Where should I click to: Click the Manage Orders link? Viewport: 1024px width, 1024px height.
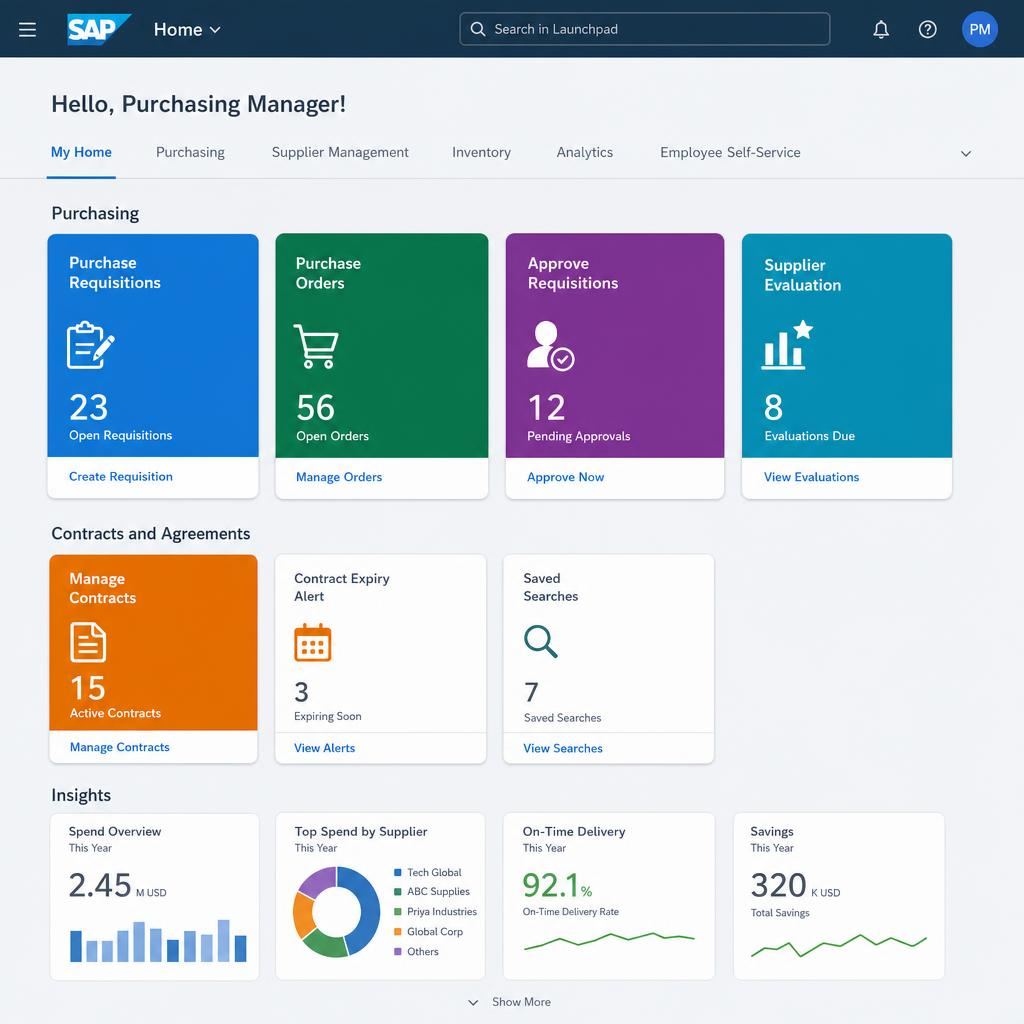339,477
